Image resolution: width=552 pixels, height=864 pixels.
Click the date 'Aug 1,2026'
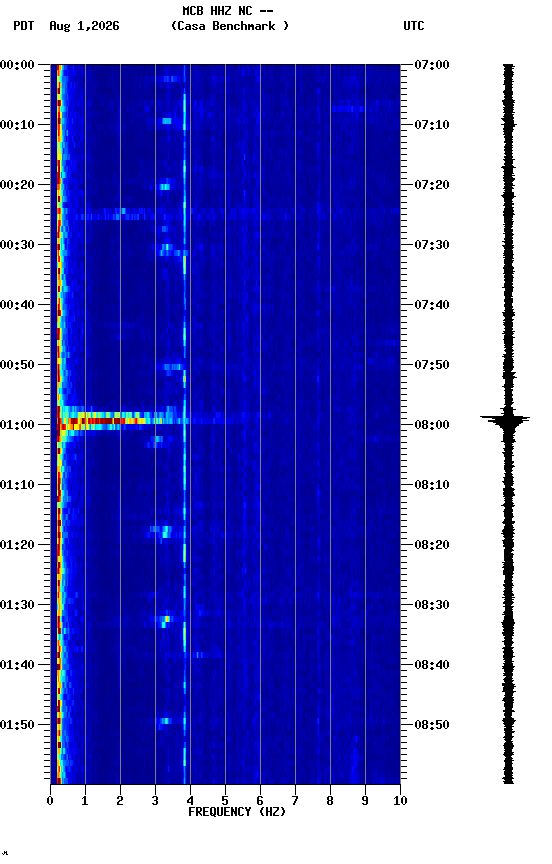84,26
